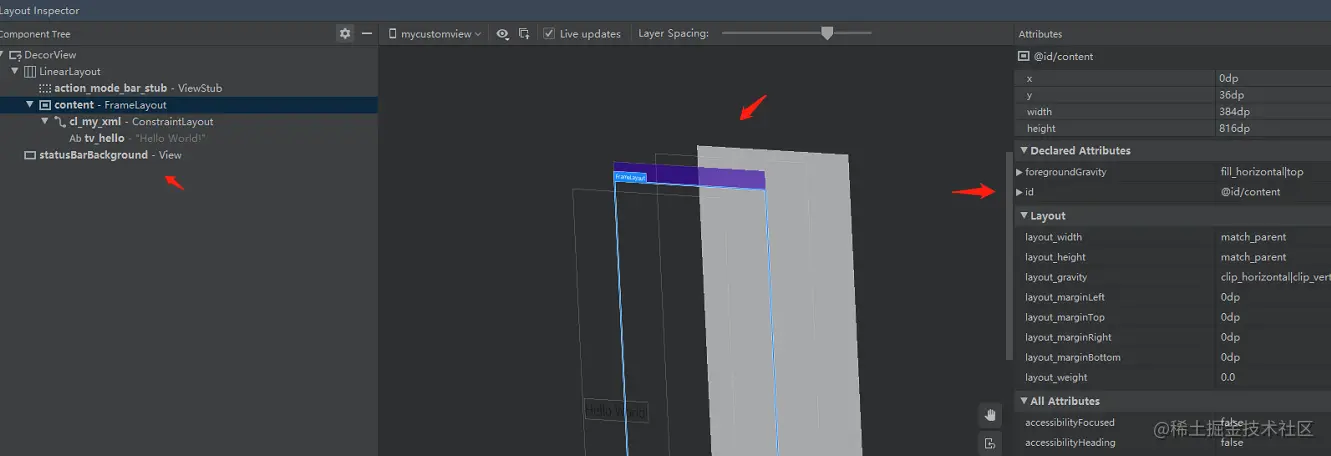Screen dimensions: 1331x456
Task: Click the load overlay icon
Action: click(524, 33)
